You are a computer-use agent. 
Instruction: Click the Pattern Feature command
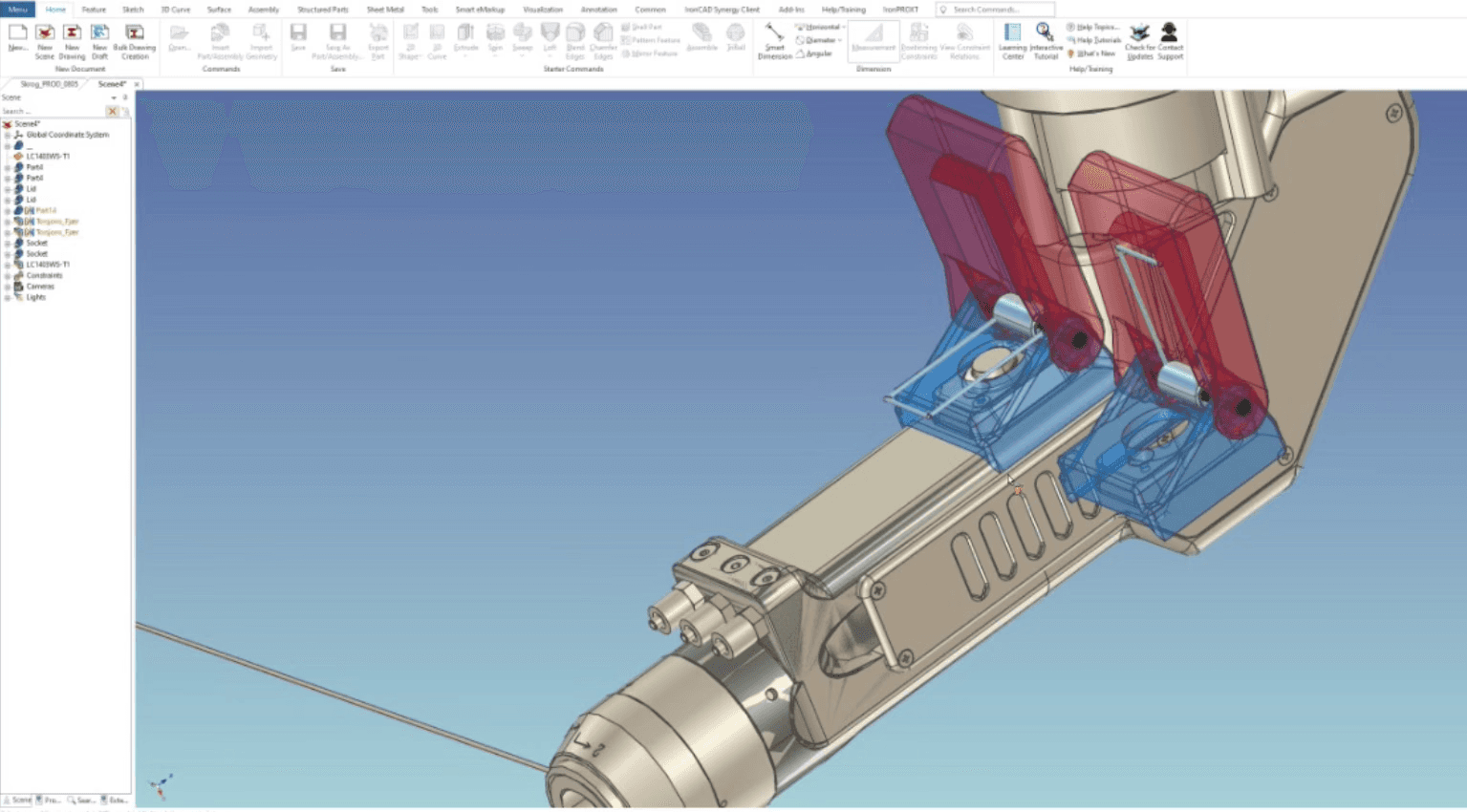651,40
